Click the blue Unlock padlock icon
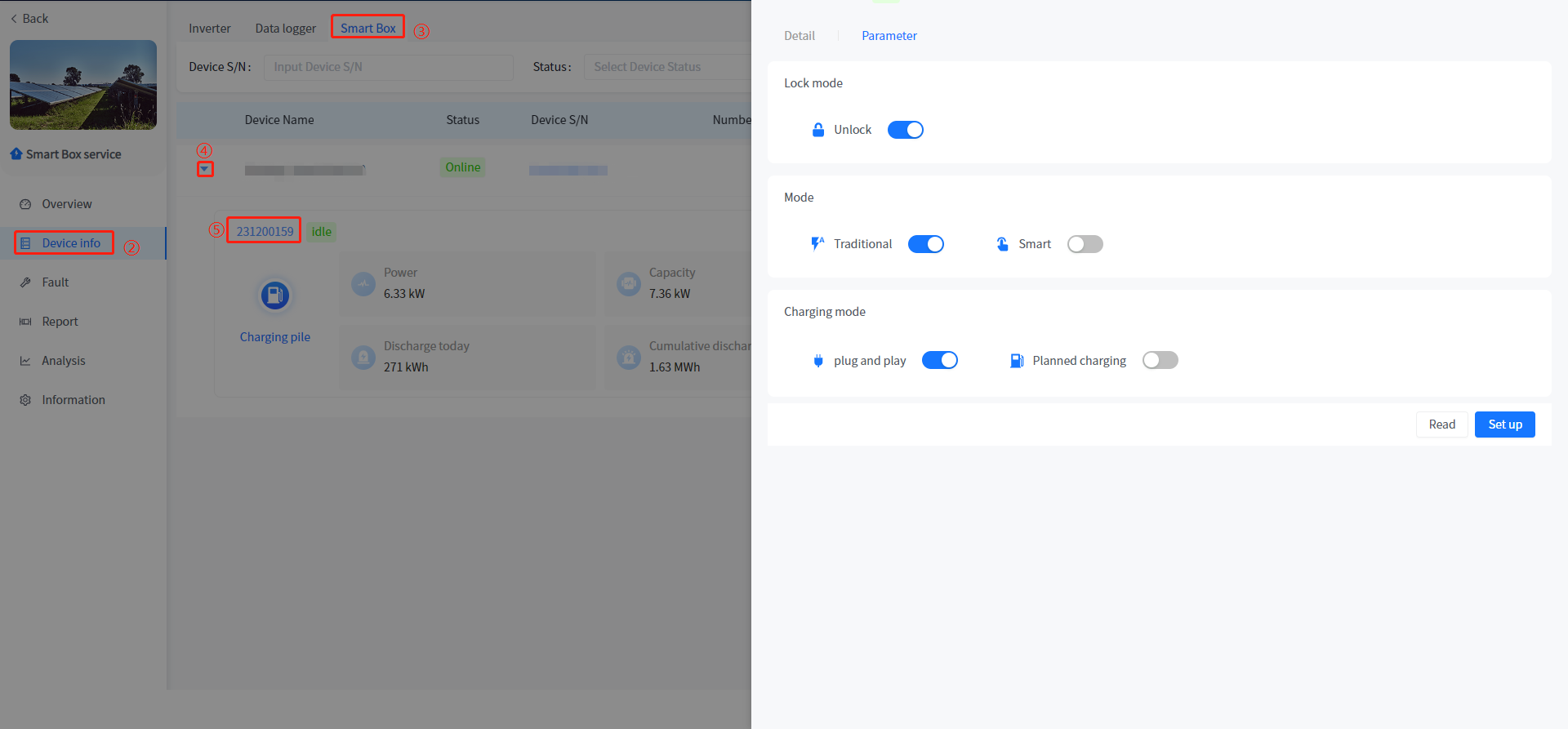The image size is (1568, 729). 817,130
